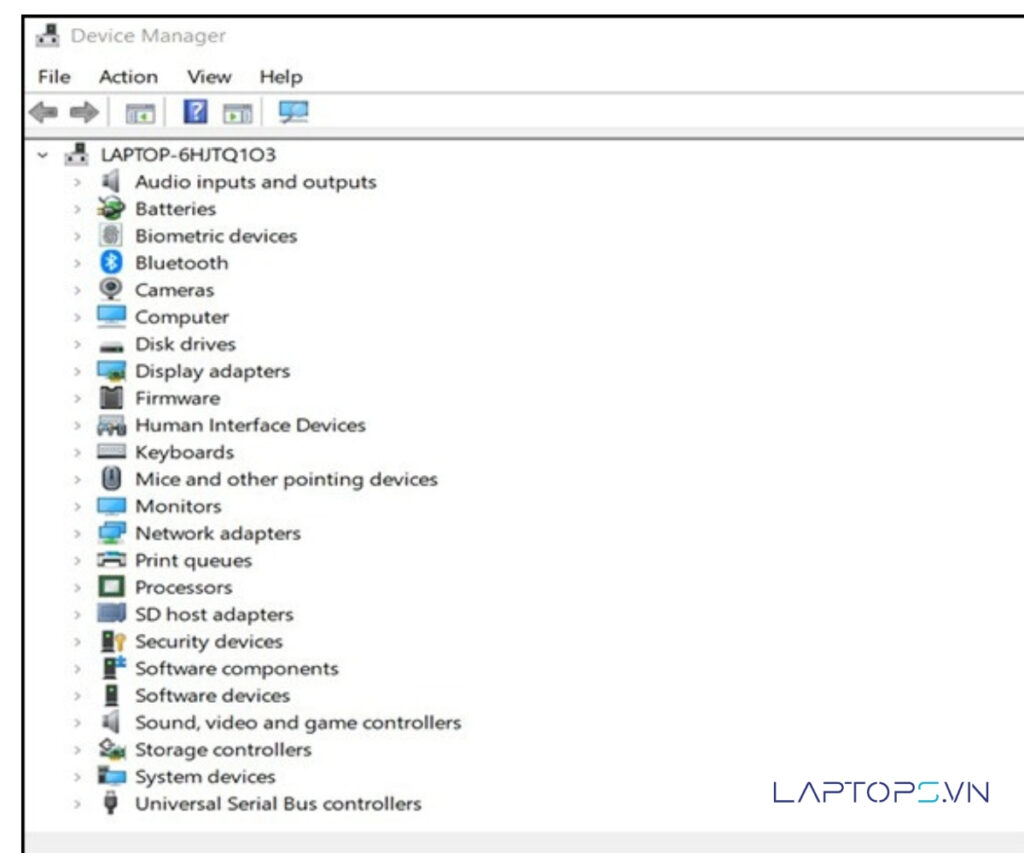The height and width of the screenshot is (853, 1024).
Task: Collapse the LAPTOP-6HJTQ1O3 root node
Action: point(40,155)
